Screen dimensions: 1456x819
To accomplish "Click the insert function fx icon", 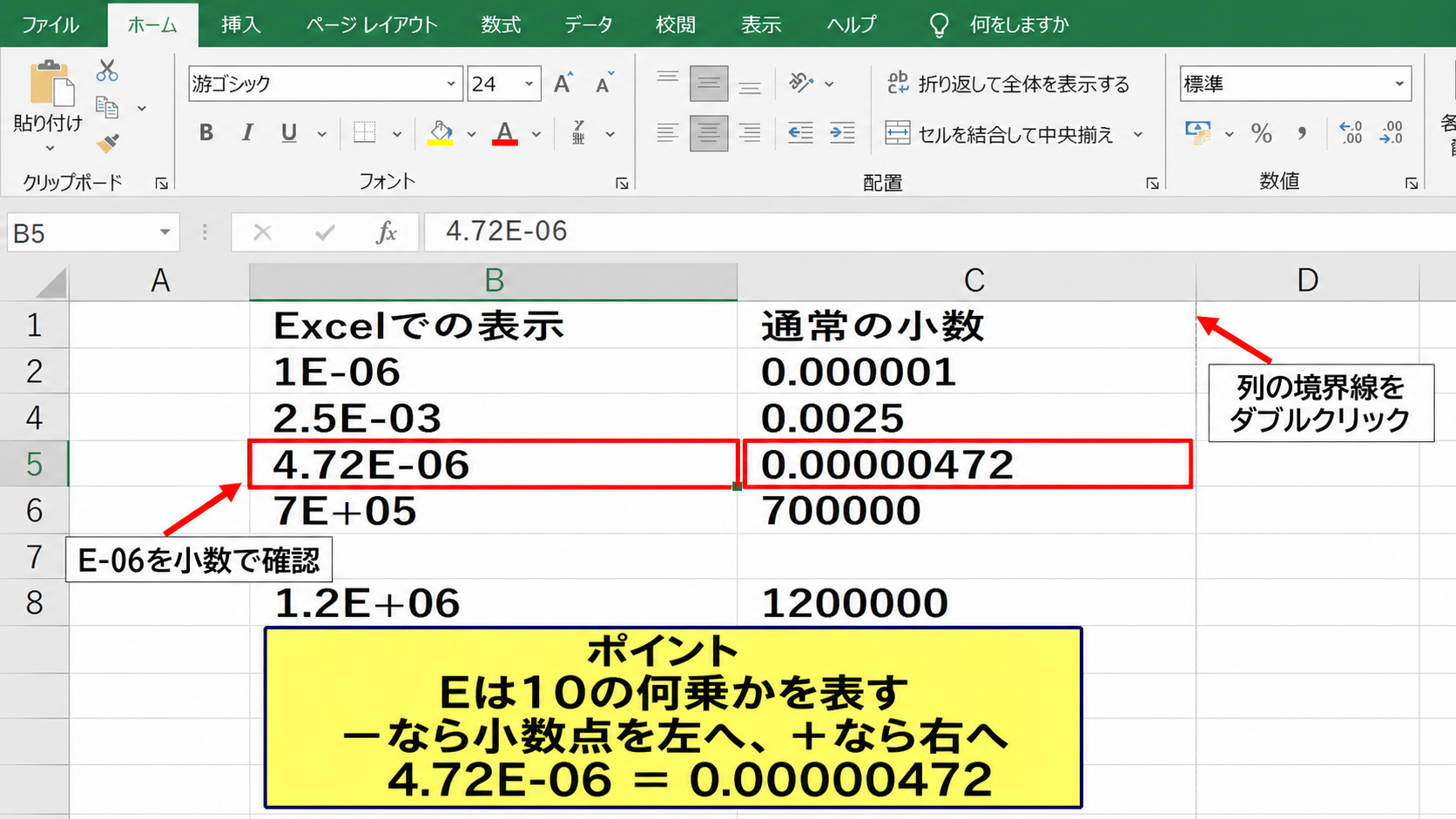I will click(x=387, y=232).
